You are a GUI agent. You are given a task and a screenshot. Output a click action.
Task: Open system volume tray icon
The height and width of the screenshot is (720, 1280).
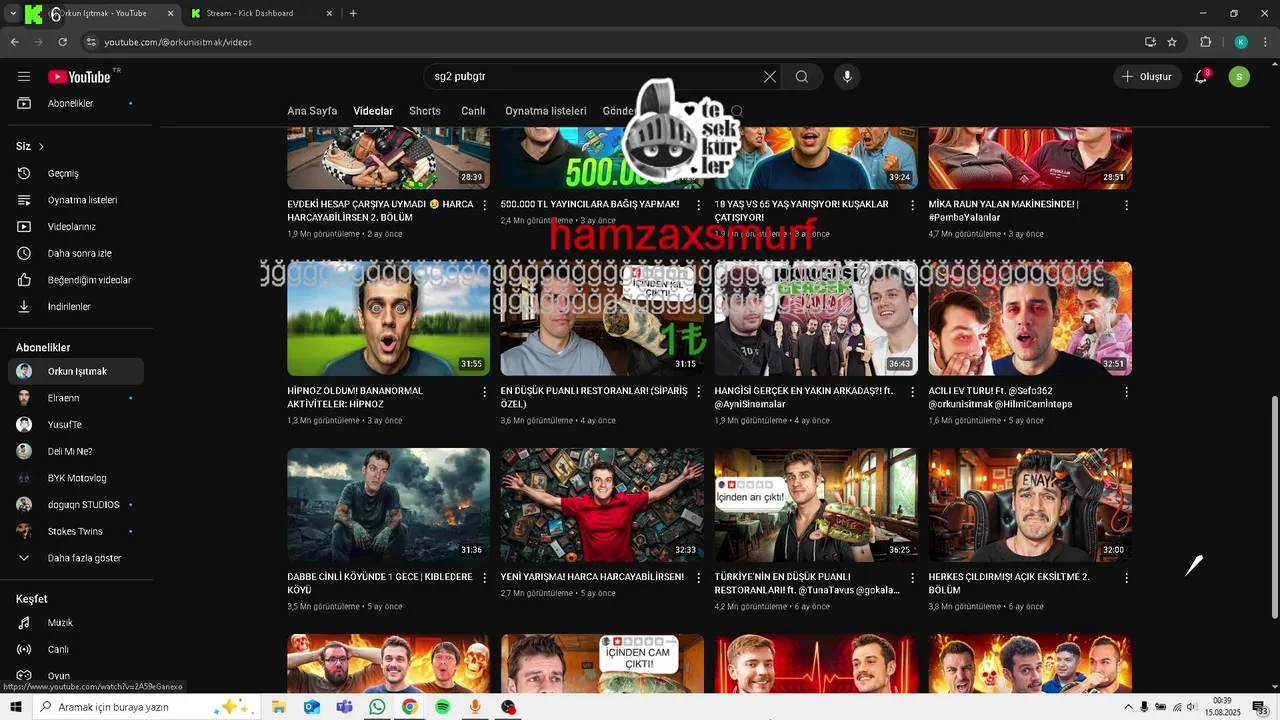1192,707
